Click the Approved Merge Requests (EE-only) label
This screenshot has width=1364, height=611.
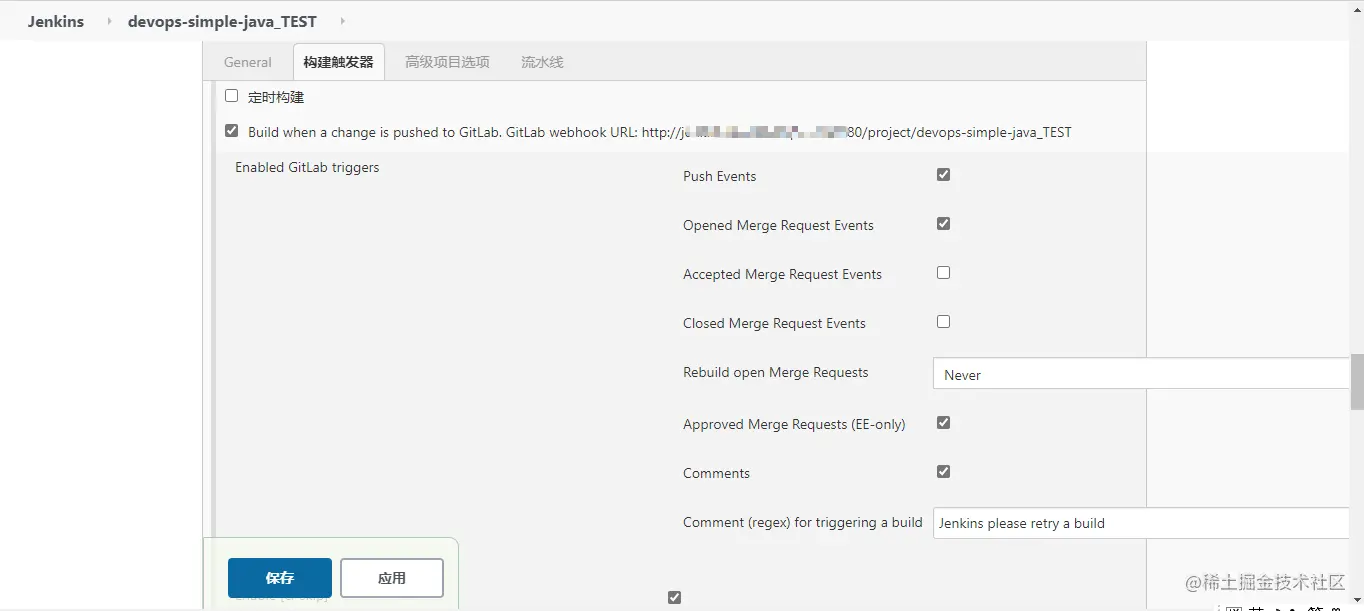[x=794, y=424]
